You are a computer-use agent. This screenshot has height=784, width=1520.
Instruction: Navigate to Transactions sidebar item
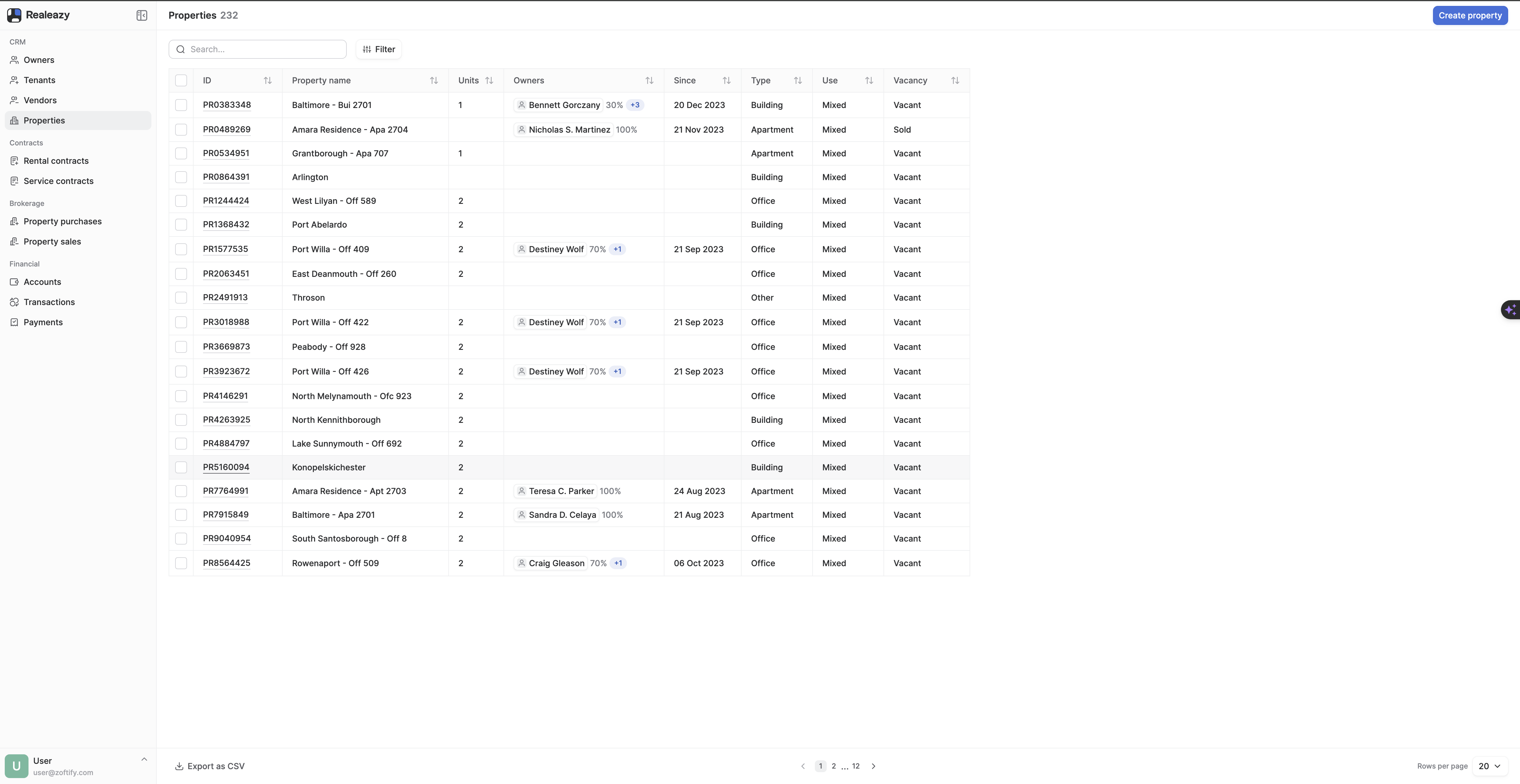tap(49, 302)
